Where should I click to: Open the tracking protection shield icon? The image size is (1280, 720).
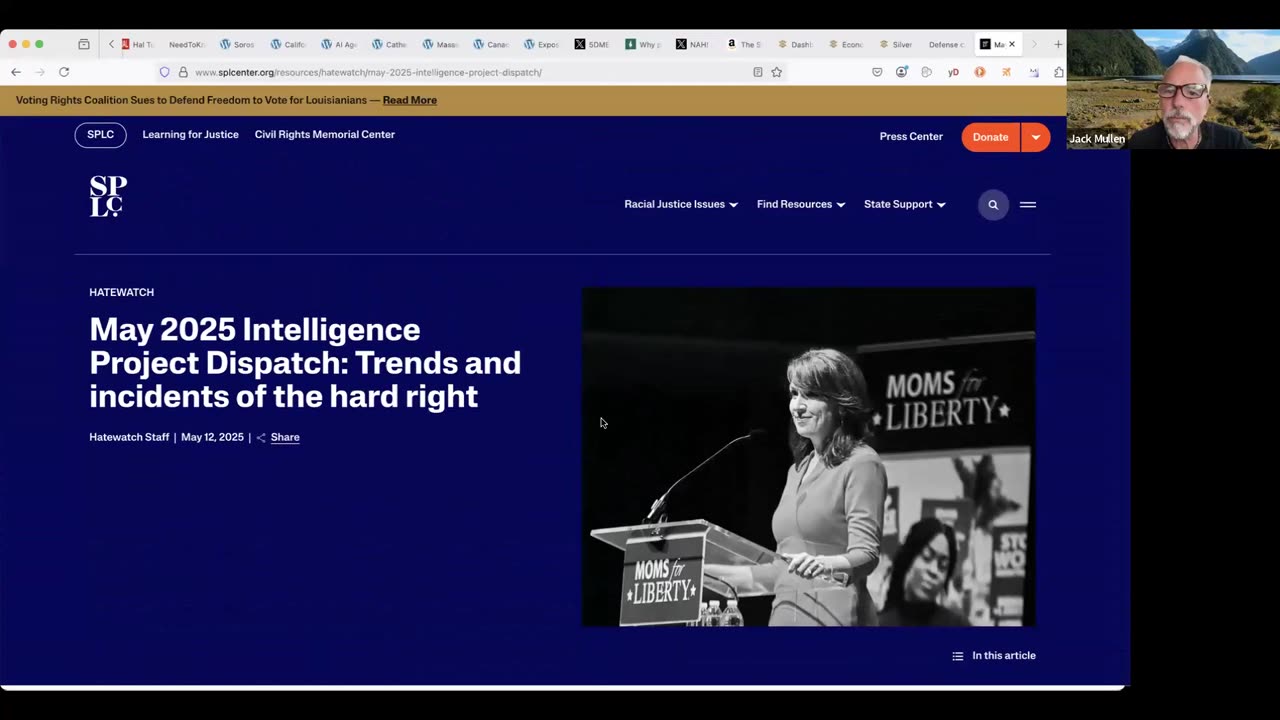pyautogui.click(x=165, y=72)
